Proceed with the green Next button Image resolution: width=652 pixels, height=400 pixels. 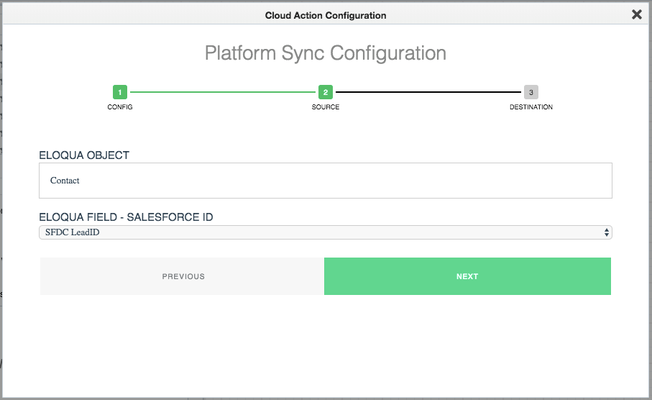467,277
